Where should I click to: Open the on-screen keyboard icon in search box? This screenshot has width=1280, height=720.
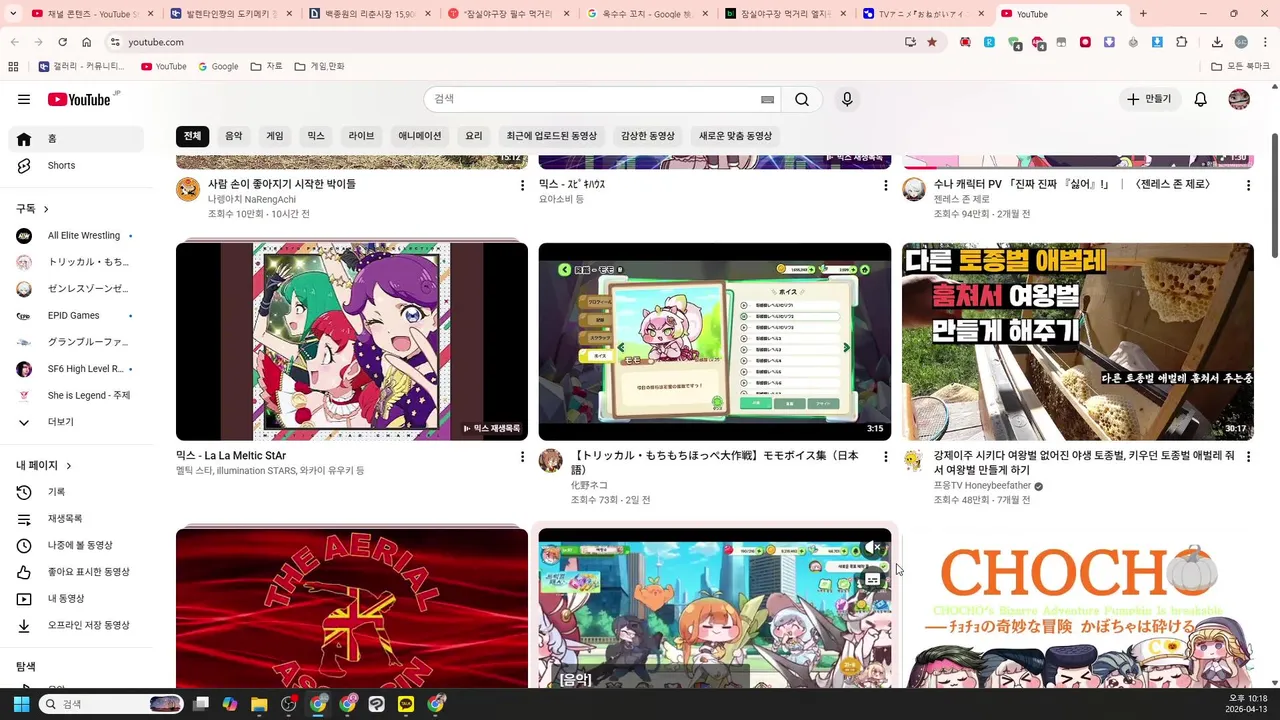767,99
